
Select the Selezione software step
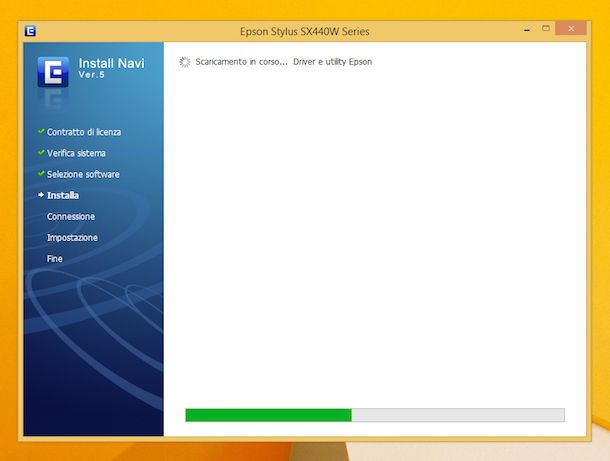click(x=83, y=174)
